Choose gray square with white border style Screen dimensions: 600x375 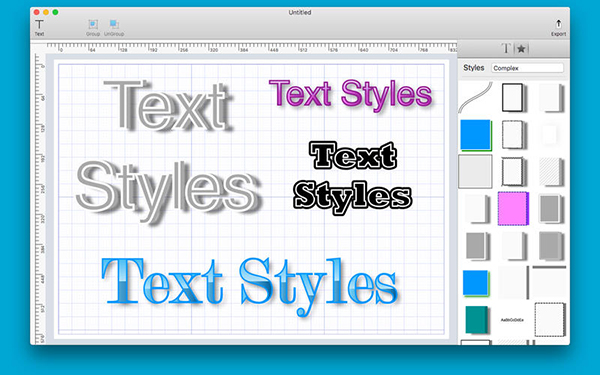[x=550, y=209]
